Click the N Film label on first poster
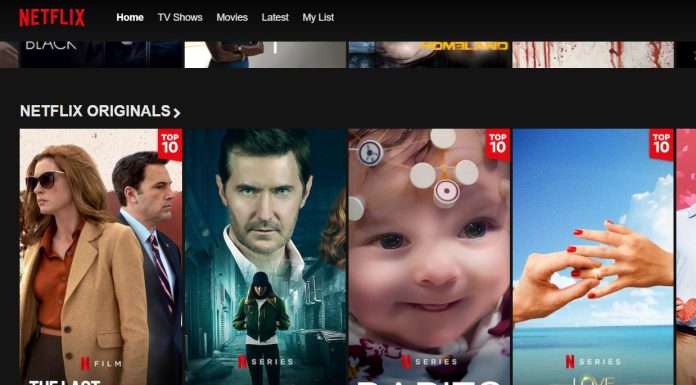 pyautogui.click(x=101, y=364)
